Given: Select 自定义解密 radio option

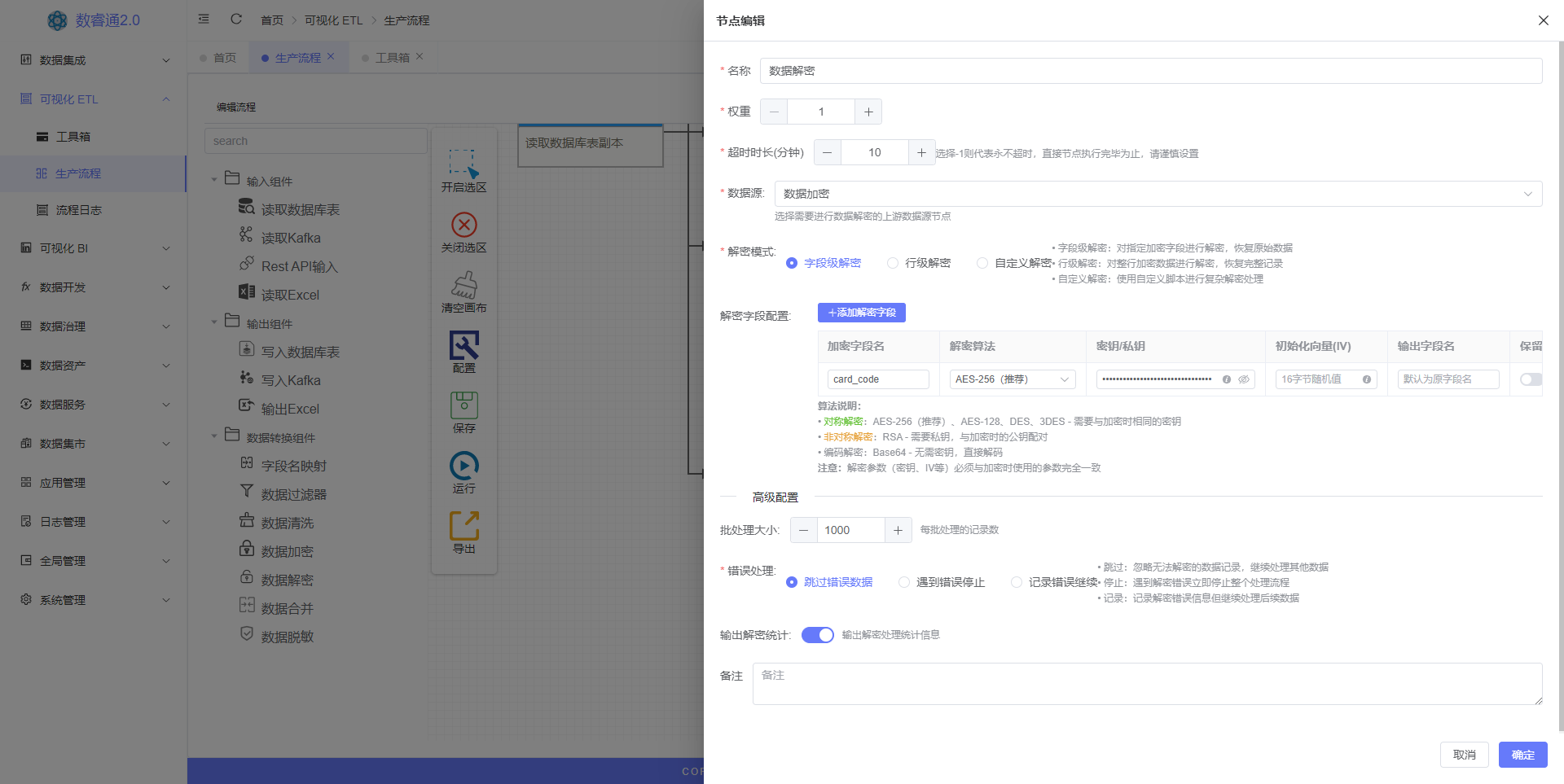Looking at the screenshot, I should [x=1014, y=263].
